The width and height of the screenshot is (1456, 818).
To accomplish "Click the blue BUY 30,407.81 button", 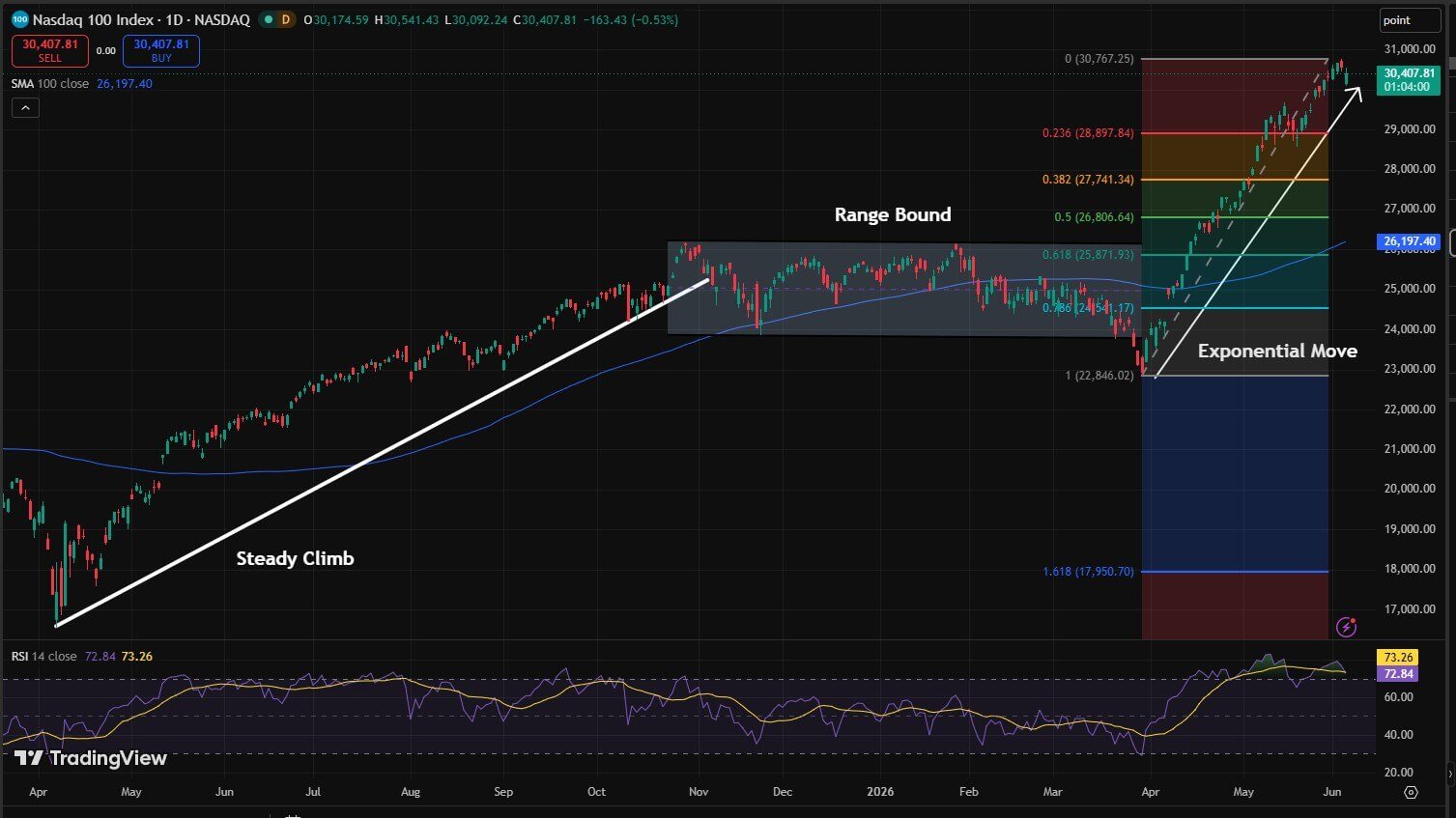I will click(161, 50).
